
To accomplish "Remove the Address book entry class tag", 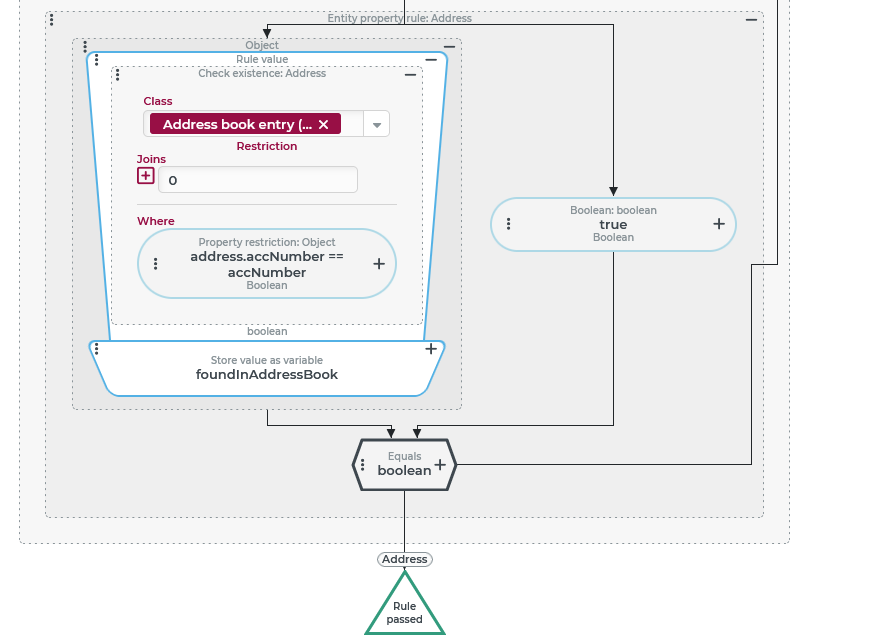I will 323,125.
